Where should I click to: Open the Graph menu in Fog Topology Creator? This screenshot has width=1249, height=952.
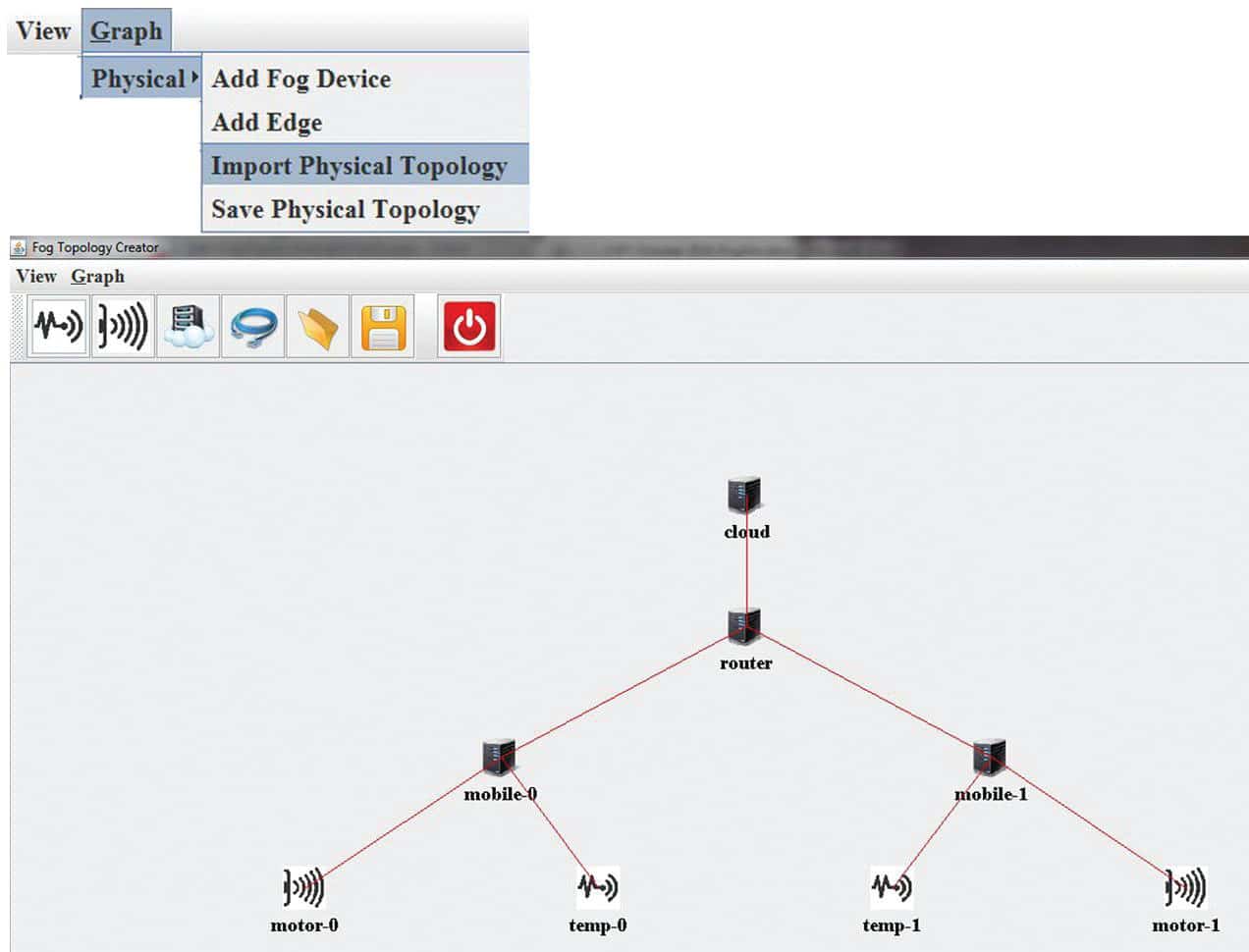point(97,277)
